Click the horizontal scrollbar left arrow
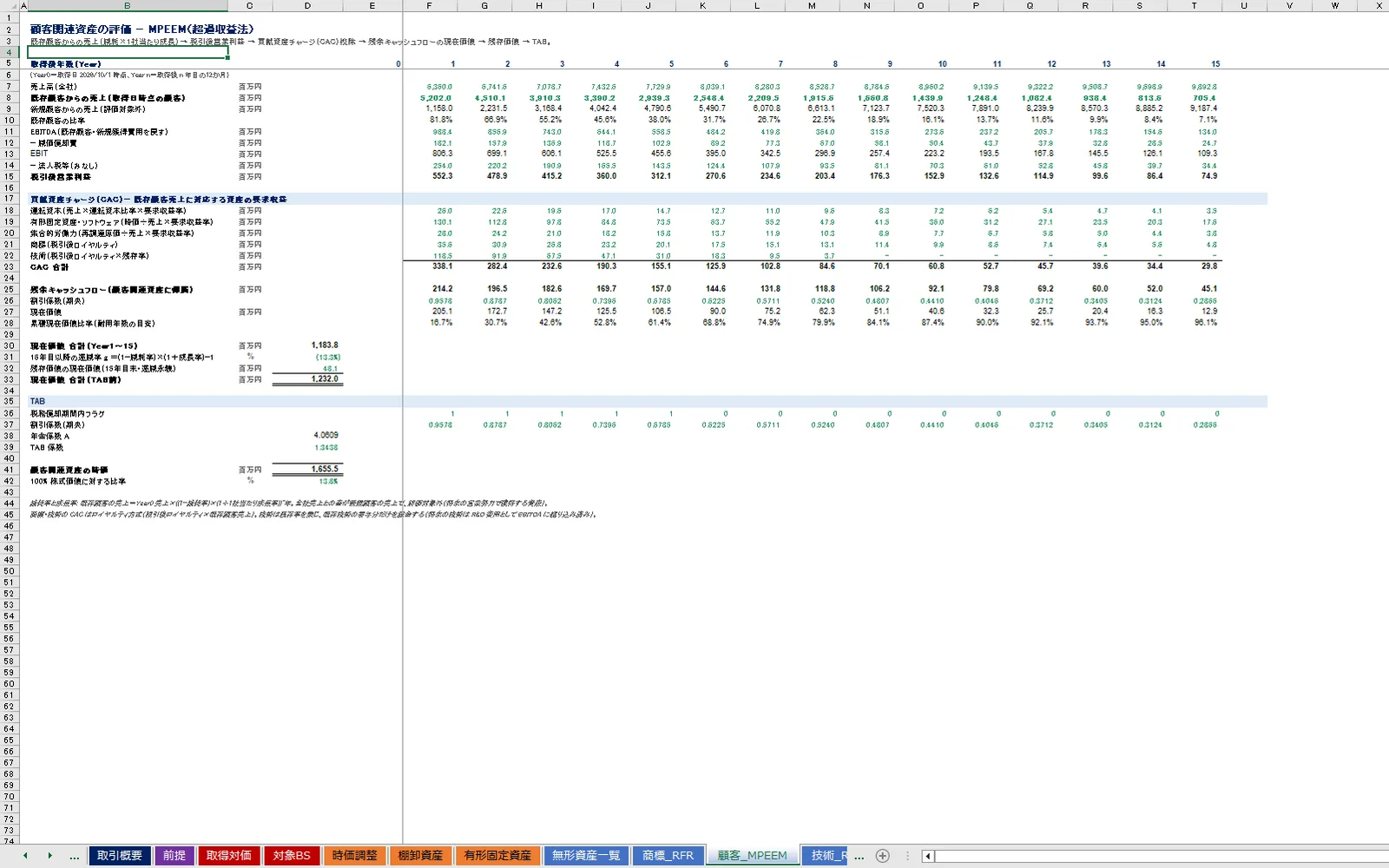This screenshot has width=1389, height=868. point(927,856)
